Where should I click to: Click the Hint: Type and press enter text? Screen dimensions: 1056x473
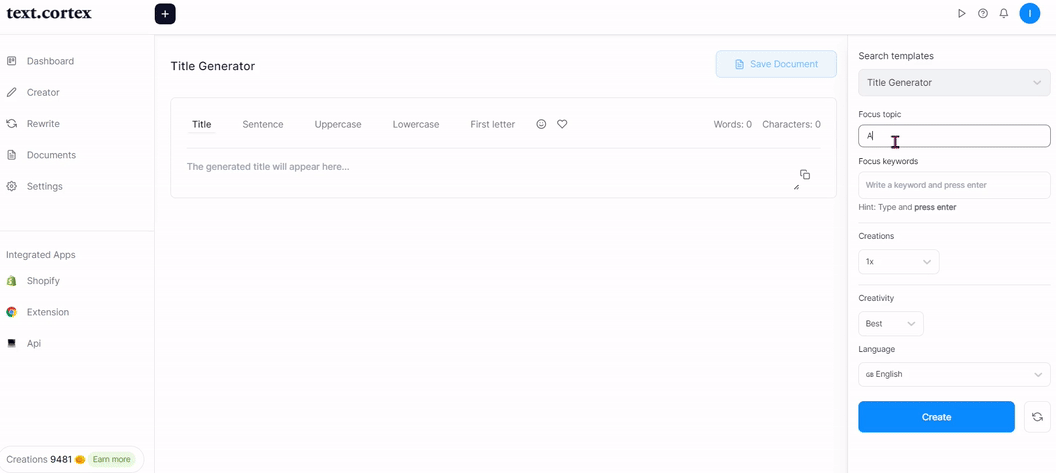(x=907, y=207)
